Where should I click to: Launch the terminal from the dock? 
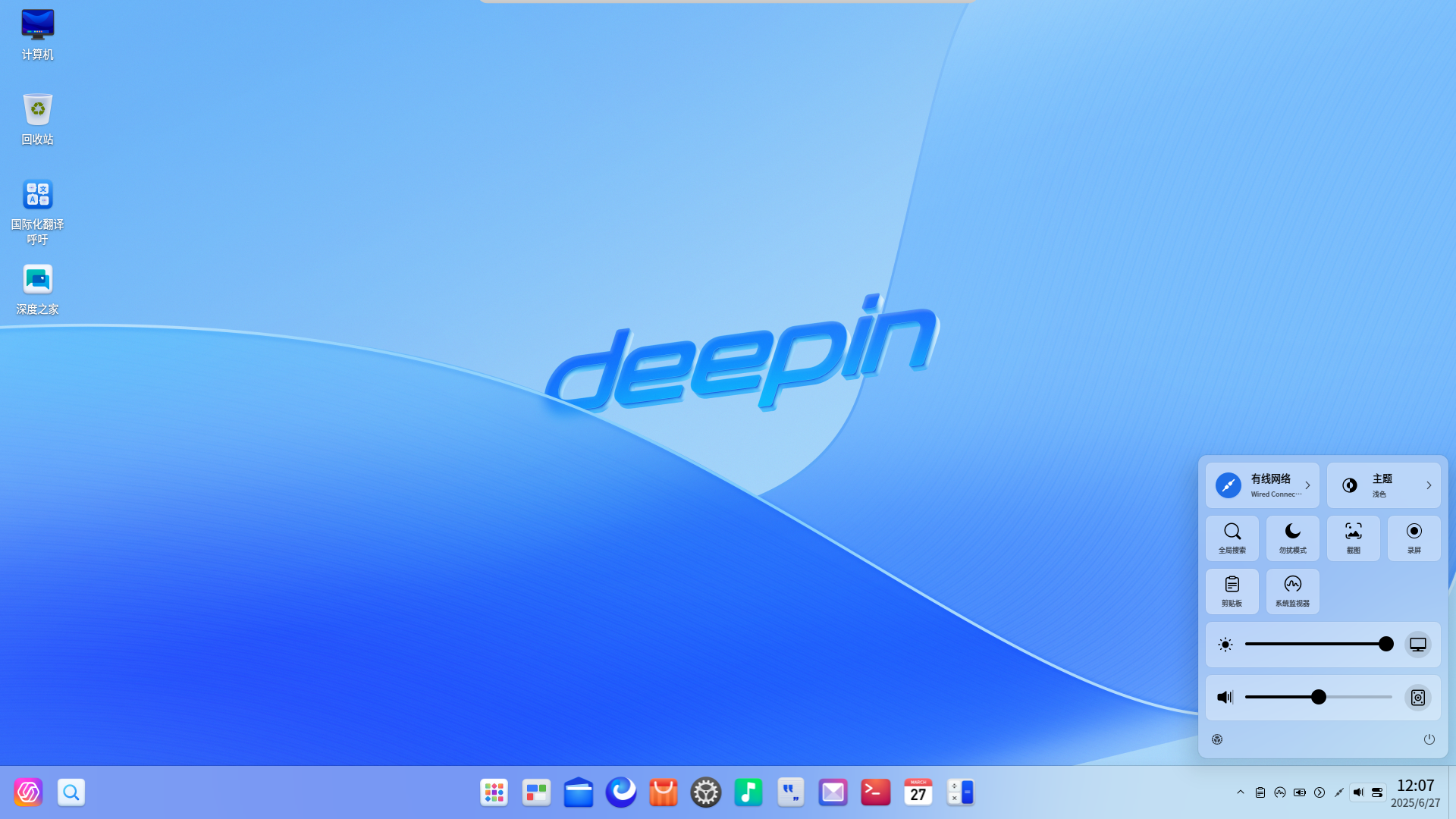point(876,792)
